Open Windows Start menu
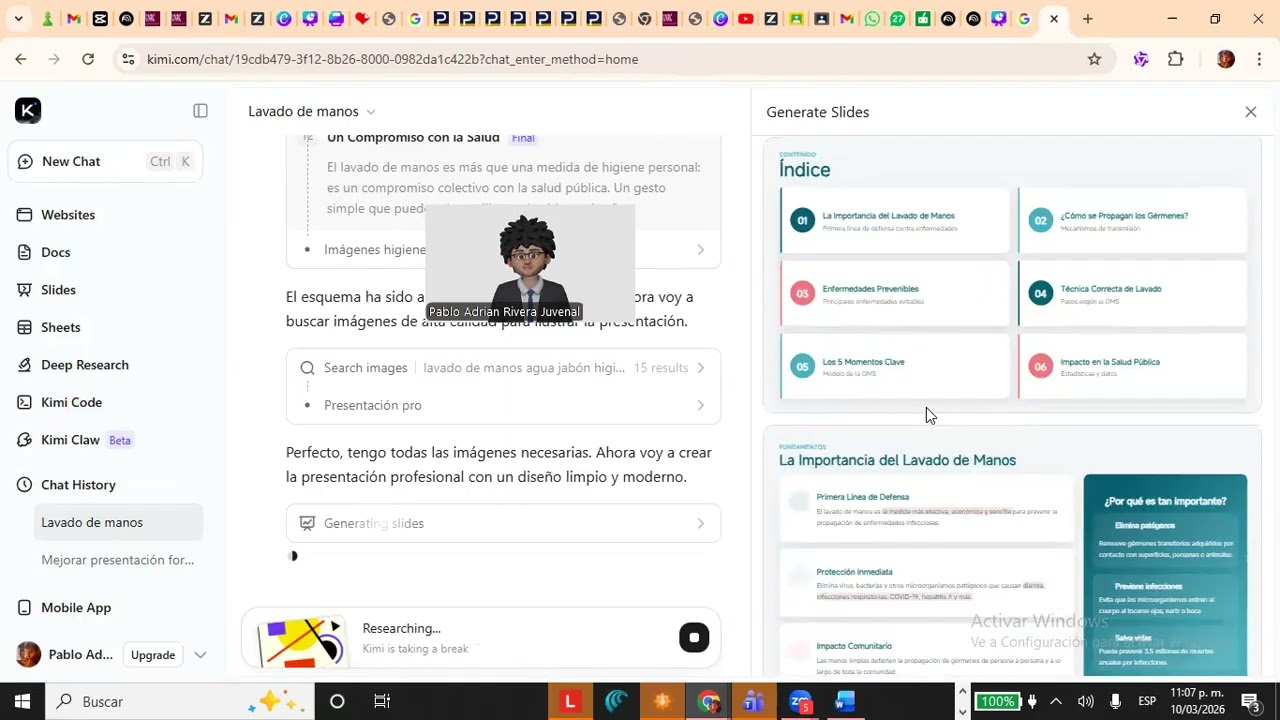The height and width of the screenshot is (720, 1280). point(22,702)
